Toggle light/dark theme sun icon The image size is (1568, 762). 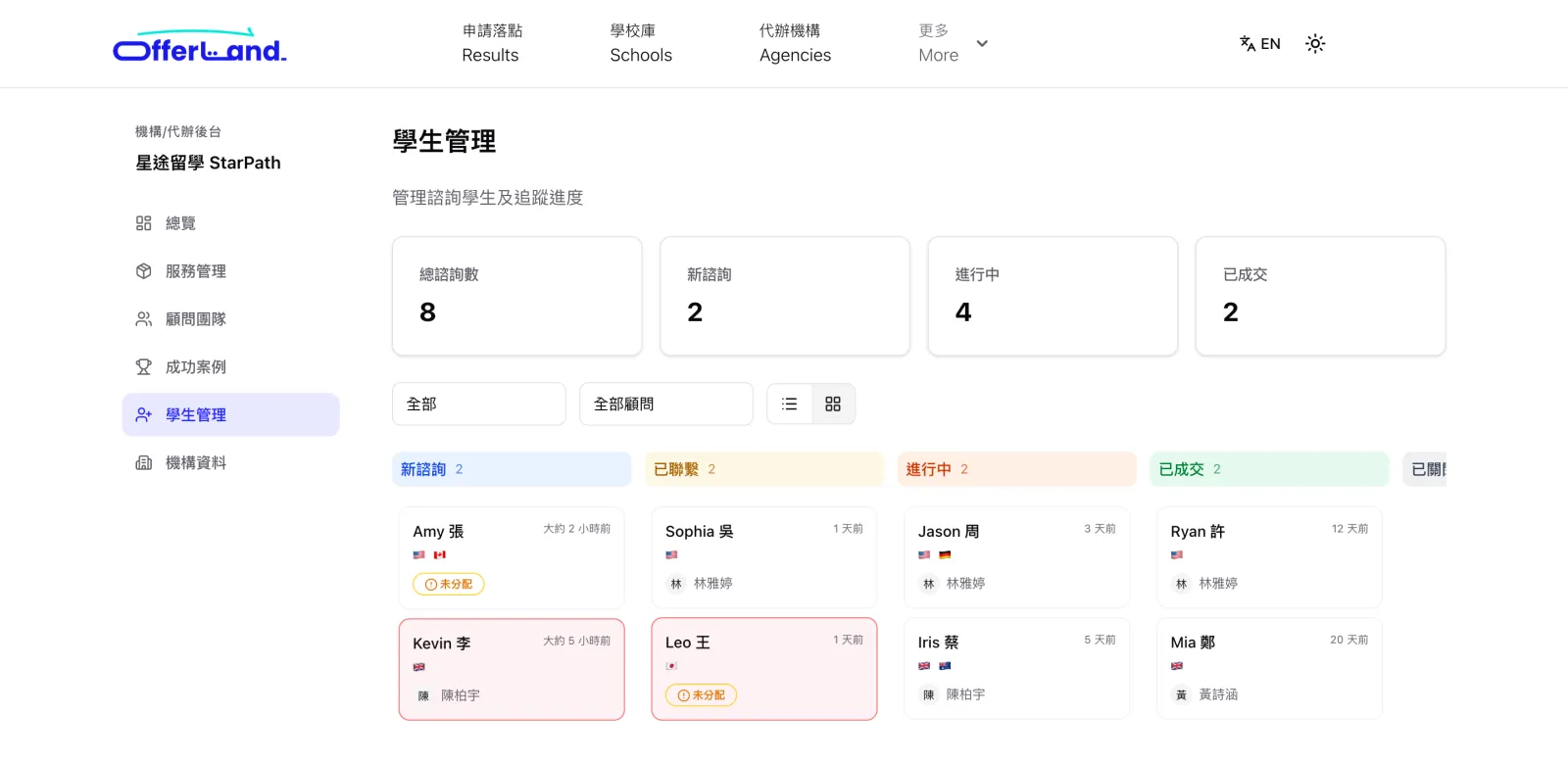coord(1315,44)
